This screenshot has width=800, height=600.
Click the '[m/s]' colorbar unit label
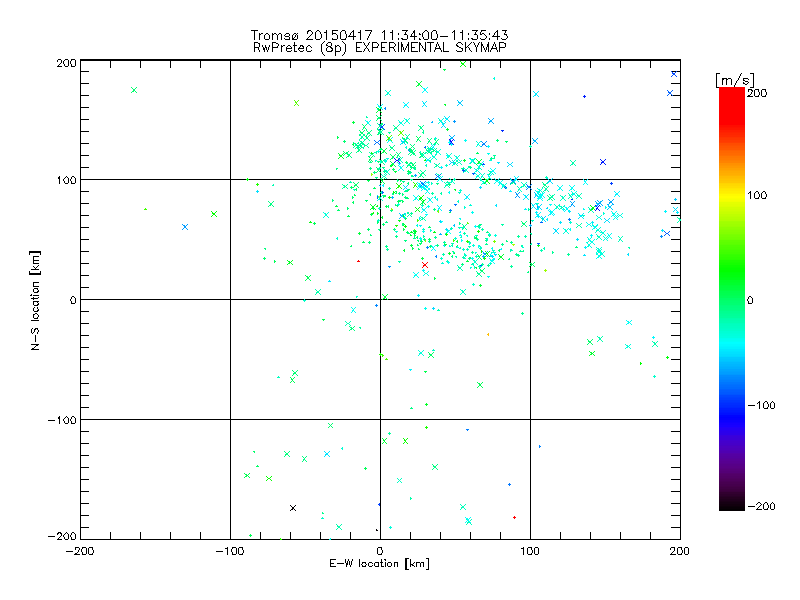pyautogui.click(x=734, y=80)
